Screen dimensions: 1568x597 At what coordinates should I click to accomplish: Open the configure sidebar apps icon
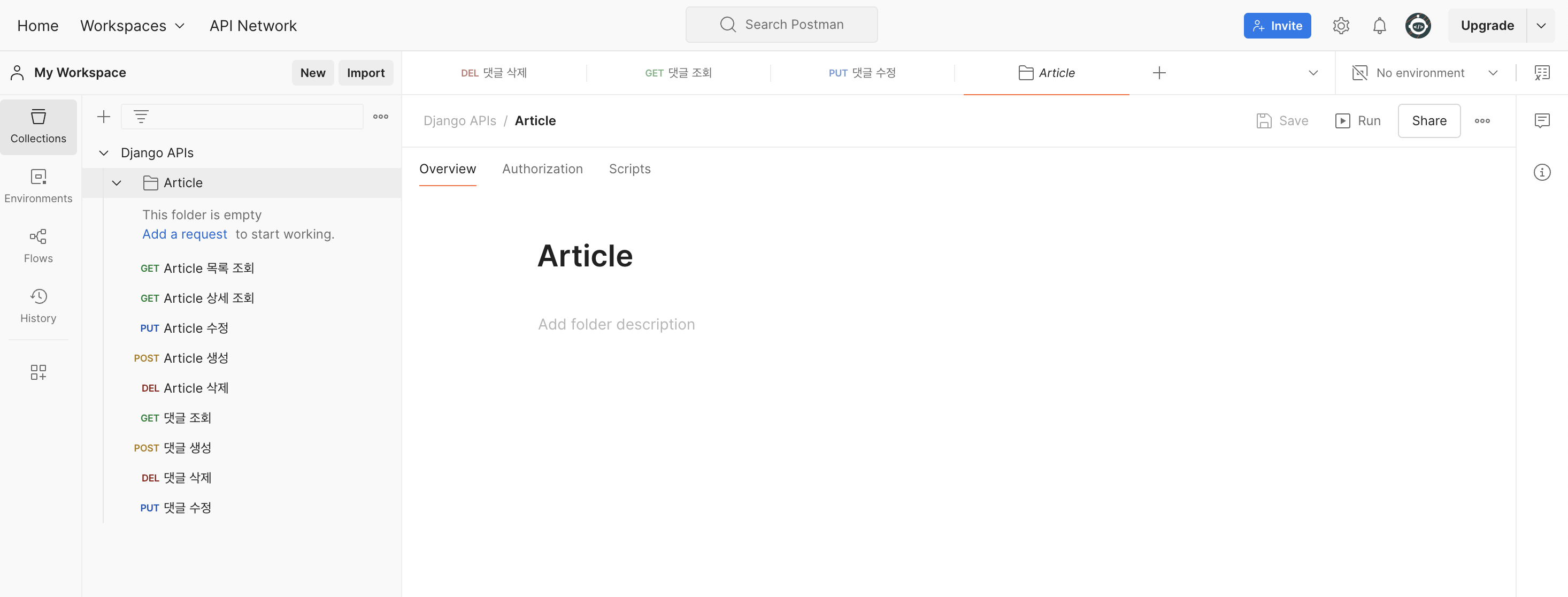[39, 372]
